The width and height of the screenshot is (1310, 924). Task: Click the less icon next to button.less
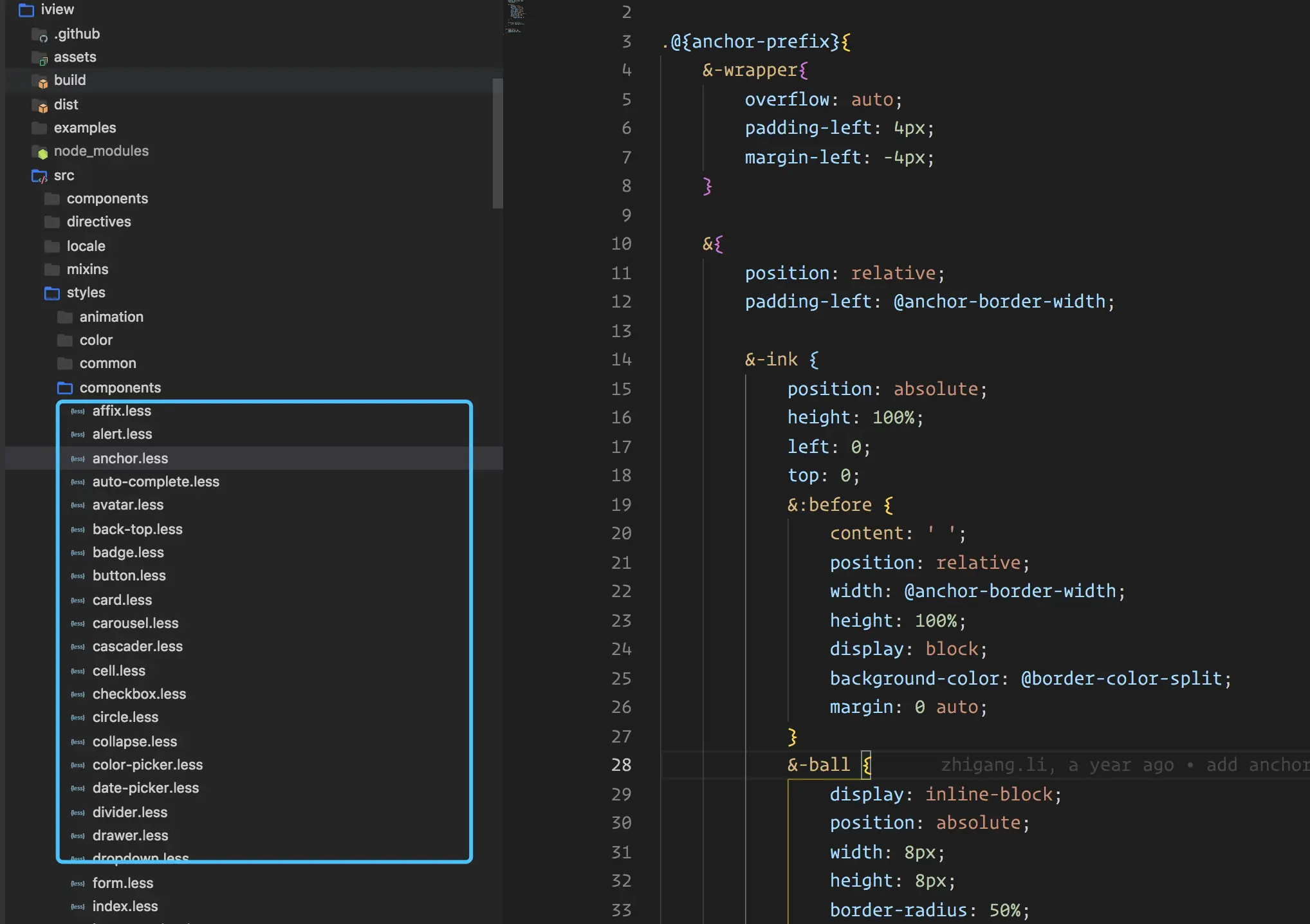(x=78, y=576)
